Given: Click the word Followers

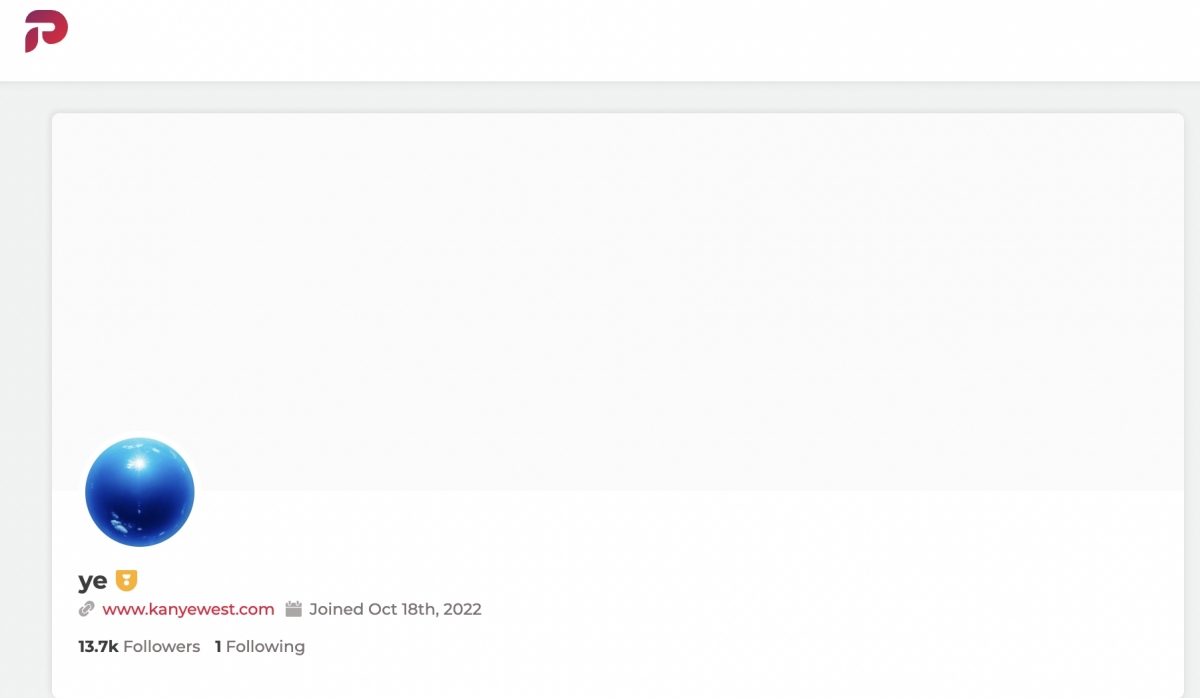Looking at the screenshot, I should click(162, 647).
